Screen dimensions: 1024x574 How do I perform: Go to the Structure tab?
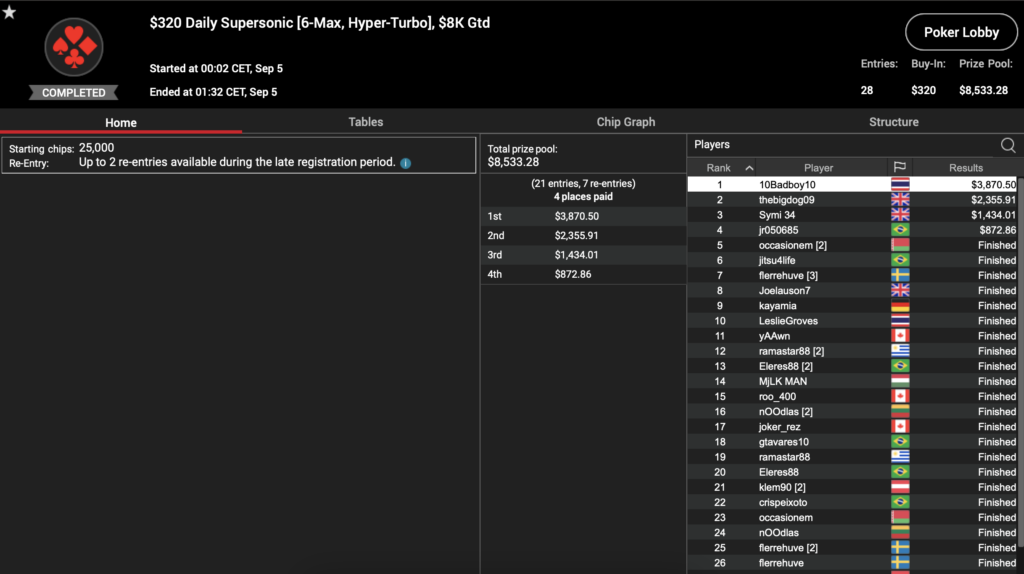pyautogui.click(x=893, y=122)
